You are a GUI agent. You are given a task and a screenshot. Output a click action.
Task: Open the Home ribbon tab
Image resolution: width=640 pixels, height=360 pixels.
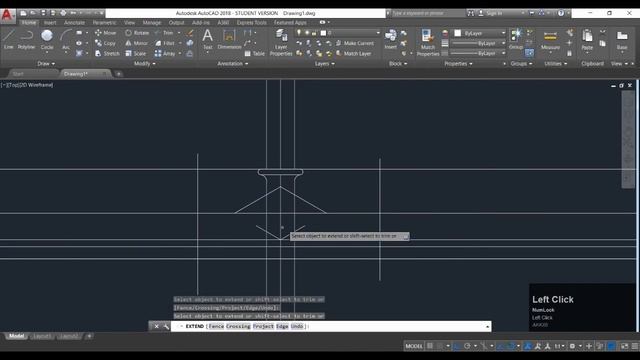(29, 22)
